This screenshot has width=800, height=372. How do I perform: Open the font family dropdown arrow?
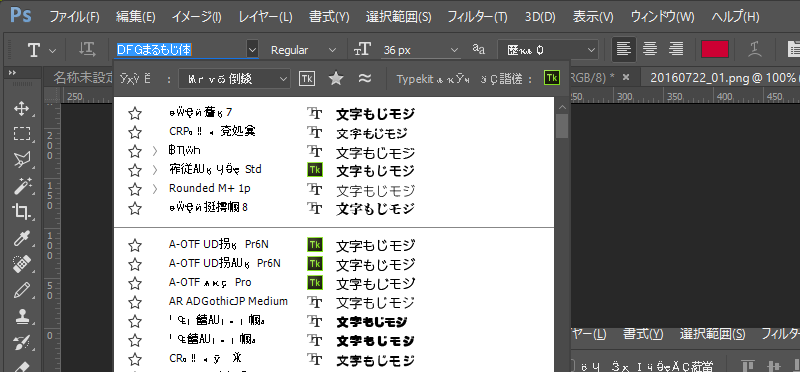(x=253, y=49)
